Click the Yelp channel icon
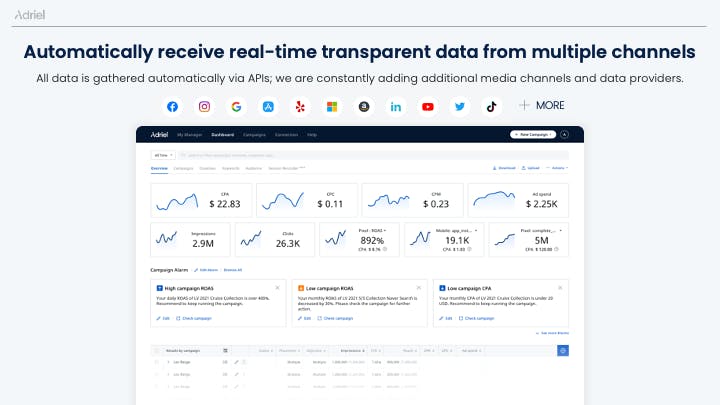 pyautogui.click(x=300, y=107)
